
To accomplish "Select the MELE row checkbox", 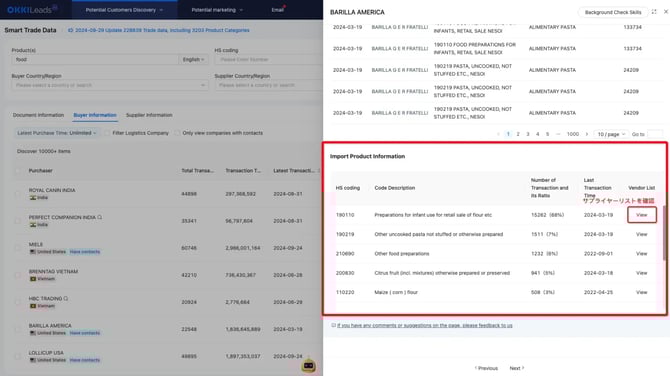I will pos(18,248).
